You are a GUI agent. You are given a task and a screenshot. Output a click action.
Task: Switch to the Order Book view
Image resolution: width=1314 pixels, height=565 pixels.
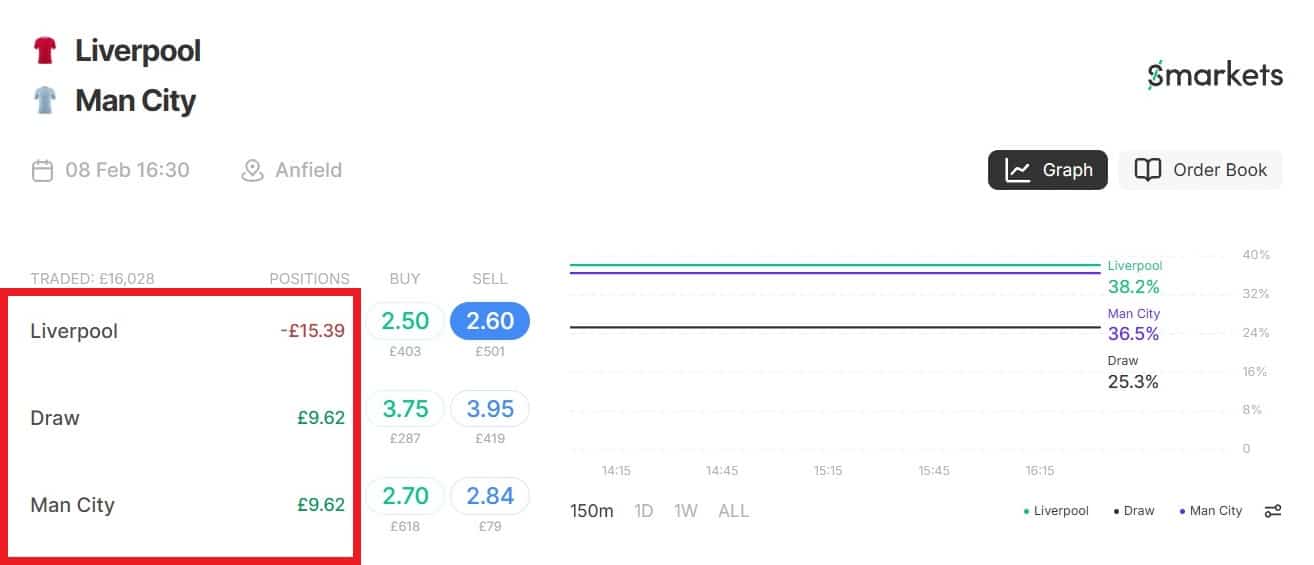(1200, 170)
